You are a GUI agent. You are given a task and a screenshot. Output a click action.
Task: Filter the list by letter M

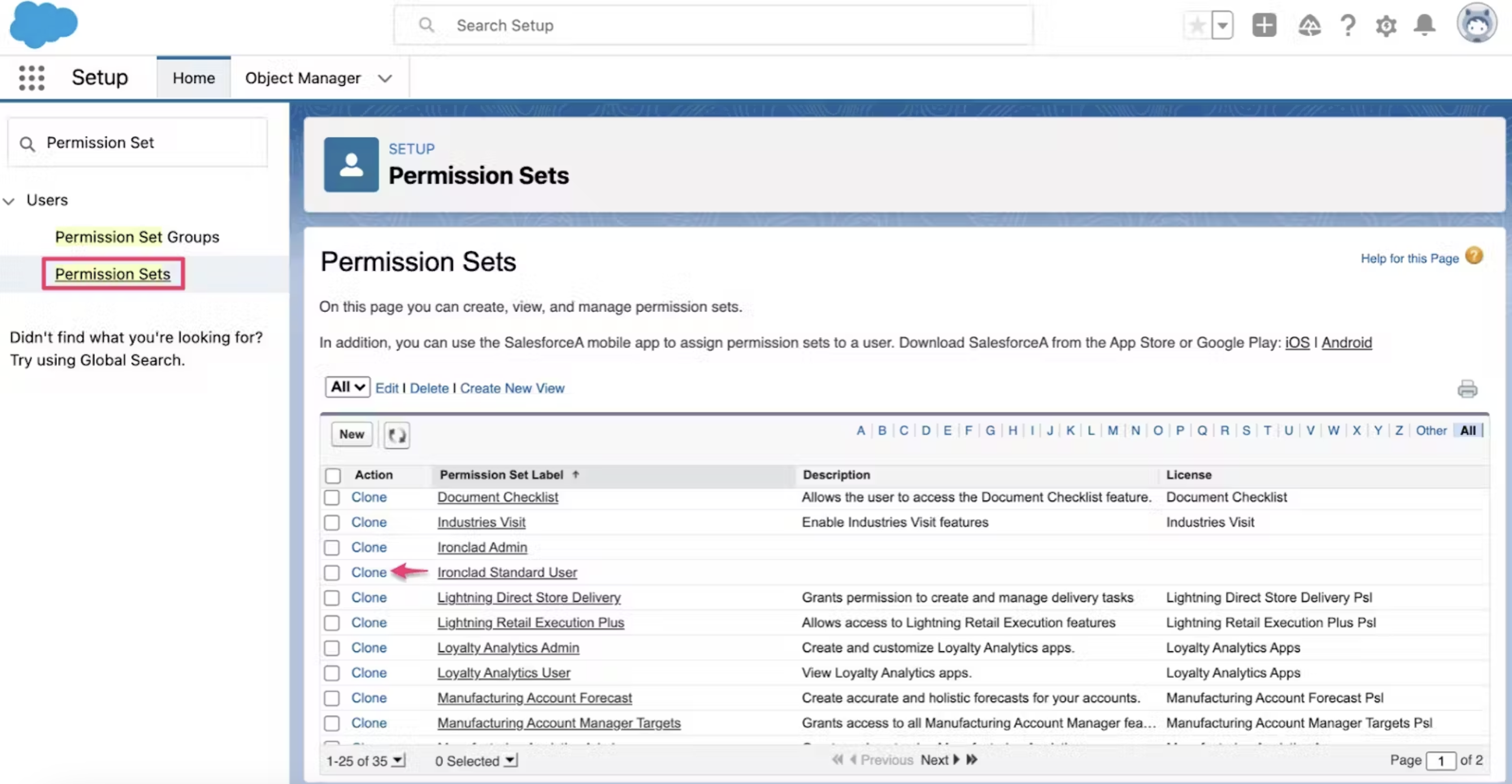(1113, 430)
